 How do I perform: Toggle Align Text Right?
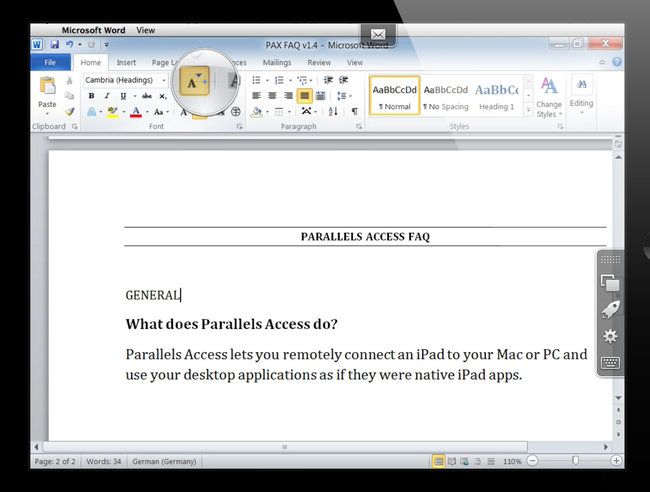click(x=289, y=96)
